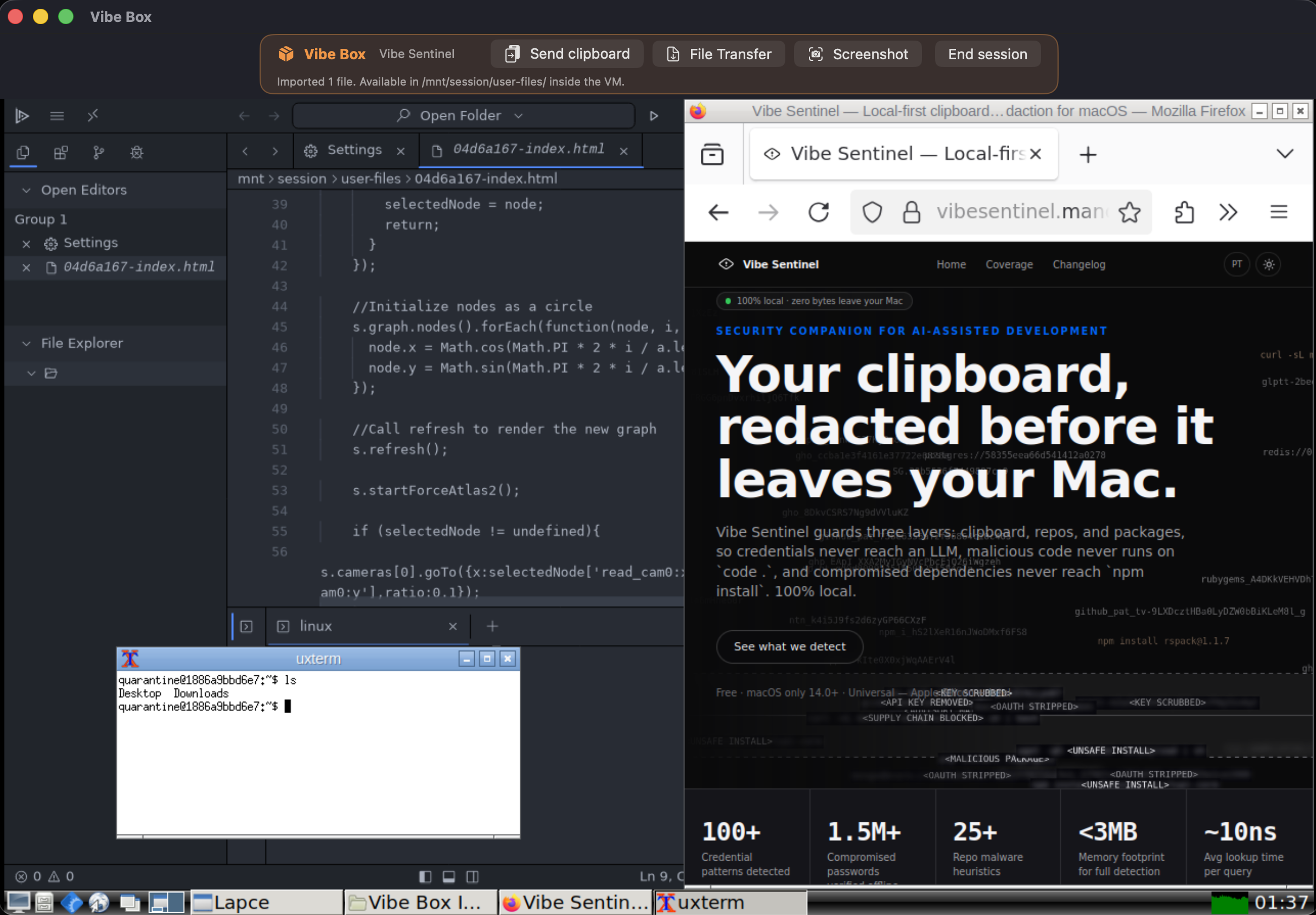Image resolution: width=1316 pixels, height=915 pixels.
Task: Click the warnings count icon in status bar
Action: pos(54,876)
